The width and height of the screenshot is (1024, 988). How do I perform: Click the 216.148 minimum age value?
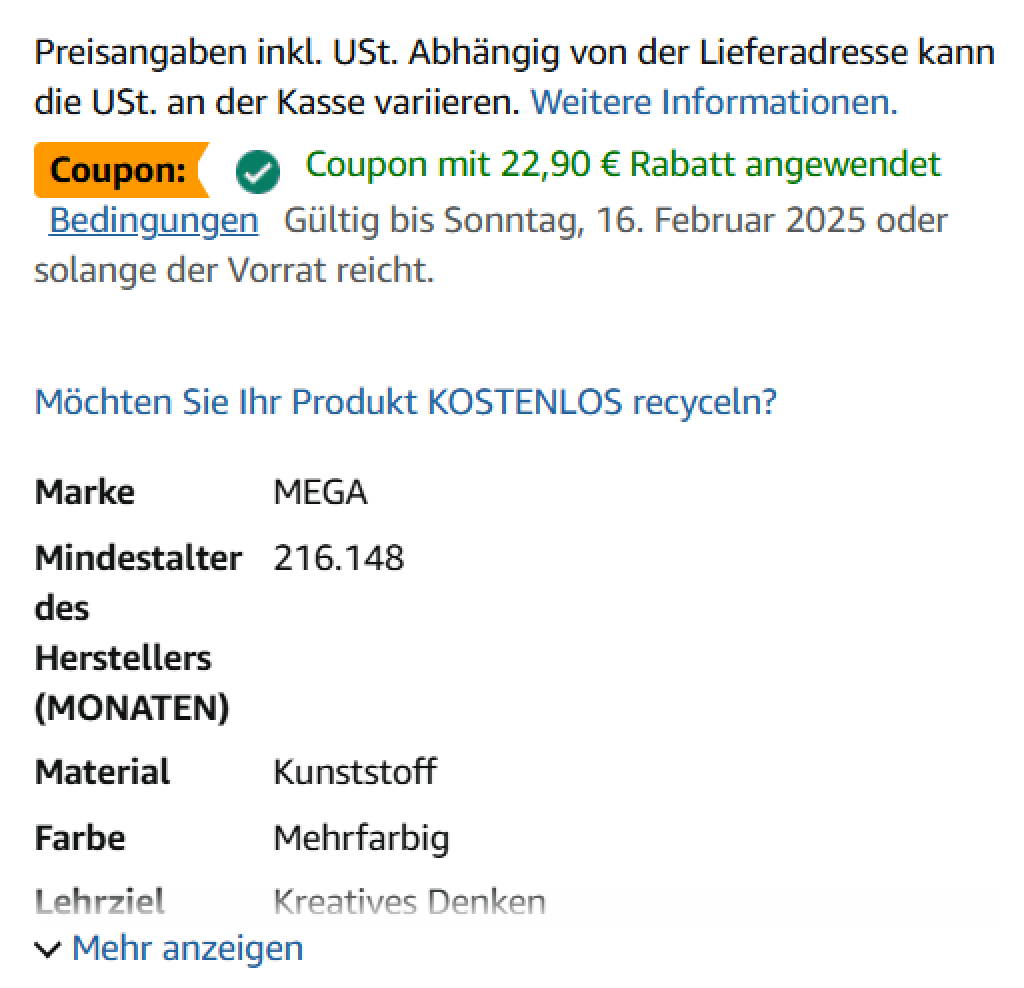coord(338,557)
